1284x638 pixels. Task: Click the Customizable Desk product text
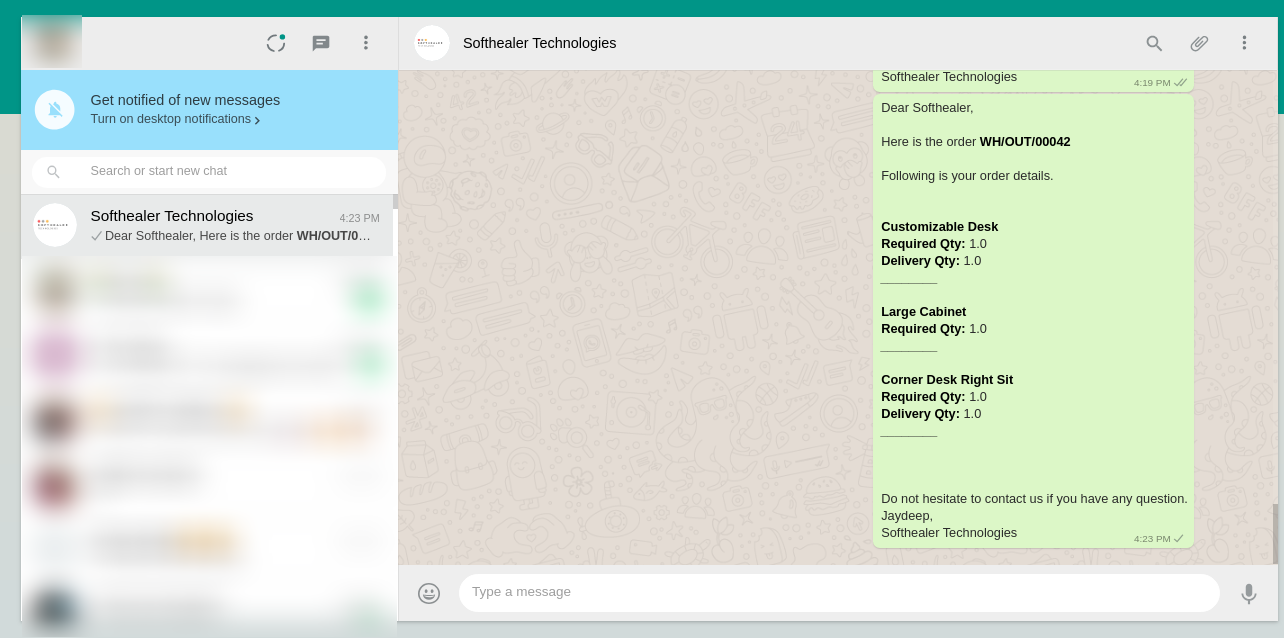(x=939, y=227)
